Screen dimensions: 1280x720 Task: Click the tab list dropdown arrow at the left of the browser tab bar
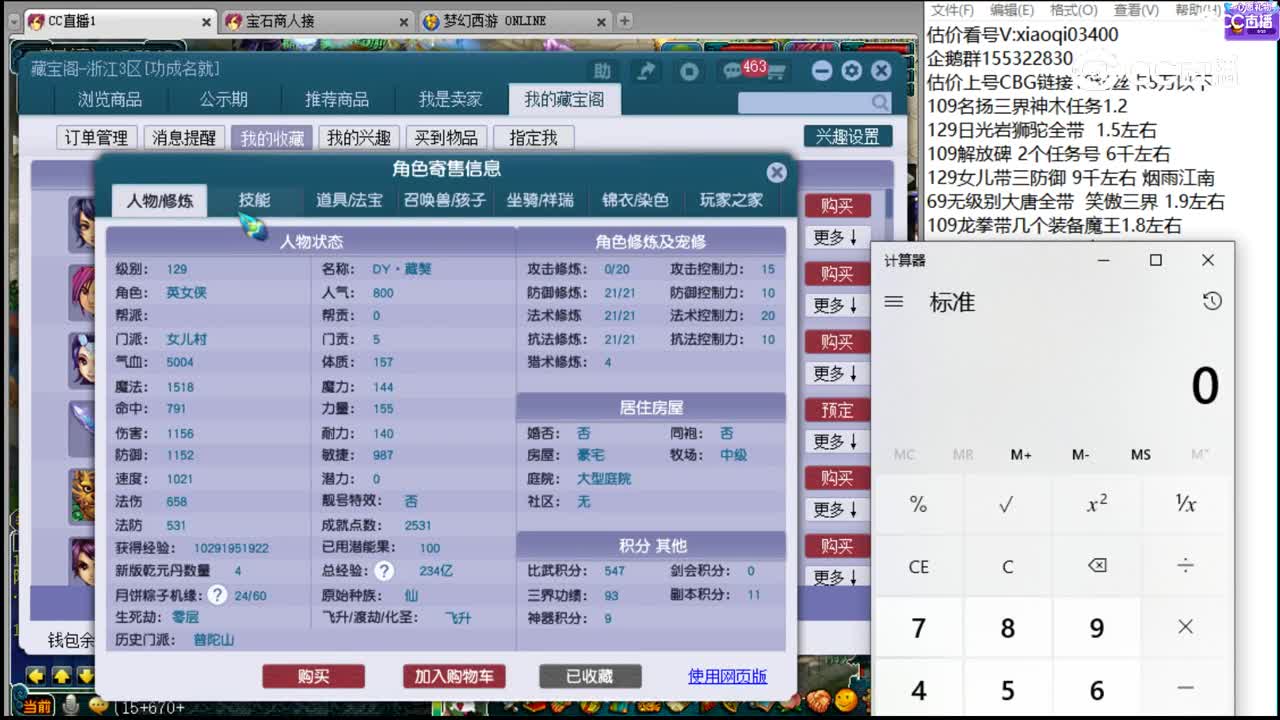click(15, 21)
